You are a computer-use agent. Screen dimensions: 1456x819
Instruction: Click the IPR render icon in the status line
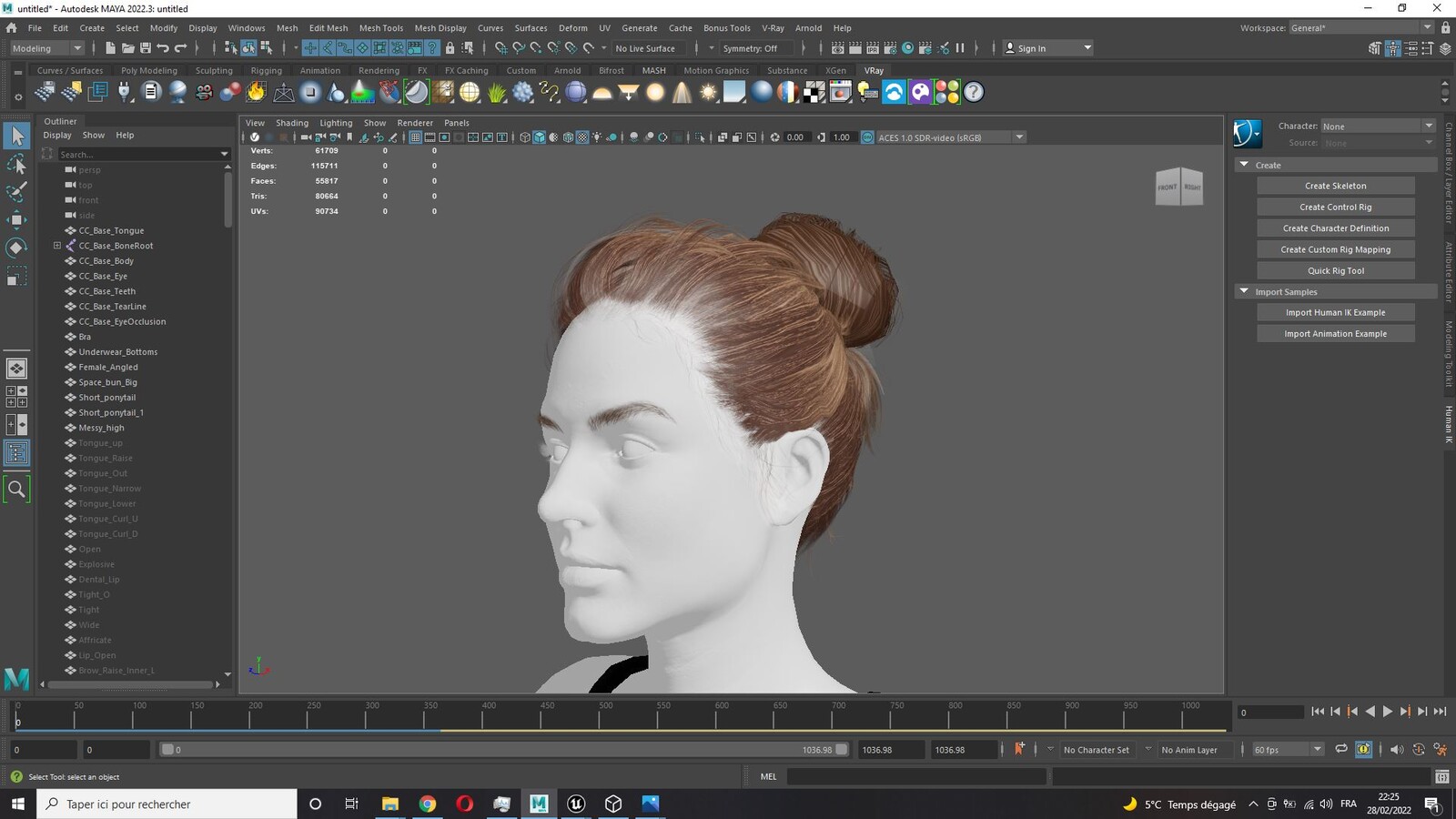(x=873, y=48)
